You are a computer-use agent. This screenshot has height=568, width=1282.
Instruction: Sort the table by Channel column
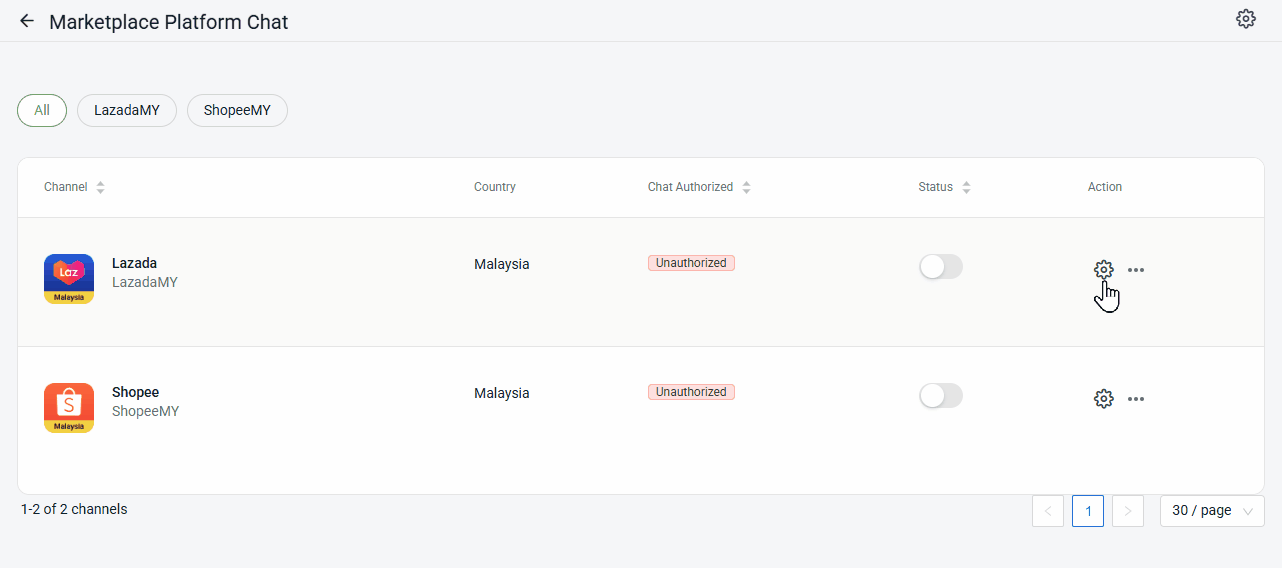(x=100, y=187)
